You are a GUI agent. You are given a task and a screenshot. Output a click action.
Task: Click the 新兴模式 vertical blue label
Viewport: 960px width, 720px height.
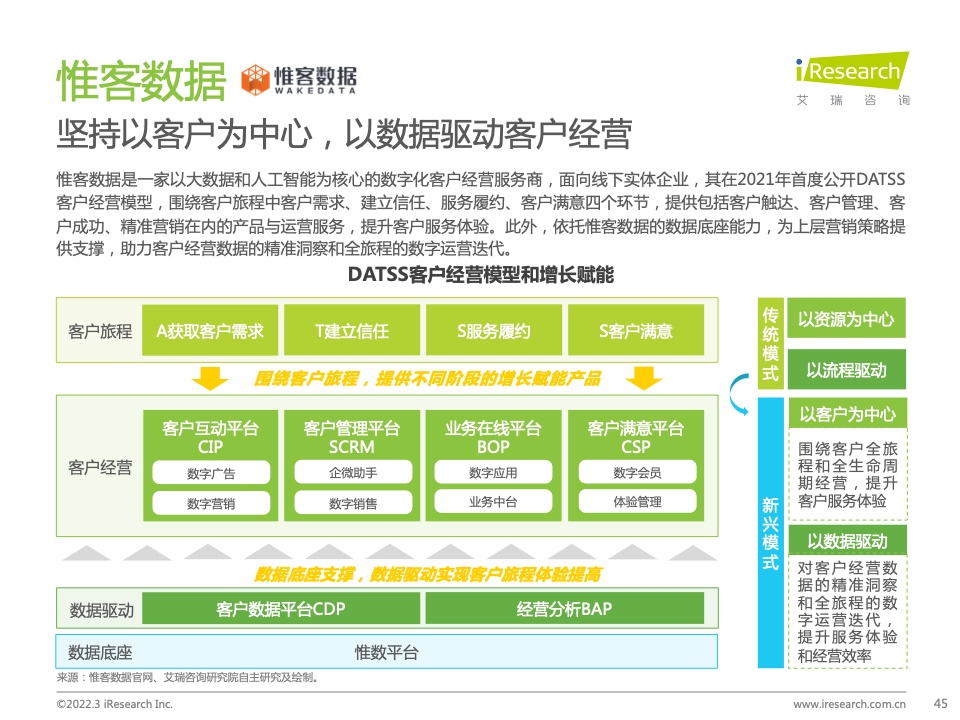click(x=771, y=533)
